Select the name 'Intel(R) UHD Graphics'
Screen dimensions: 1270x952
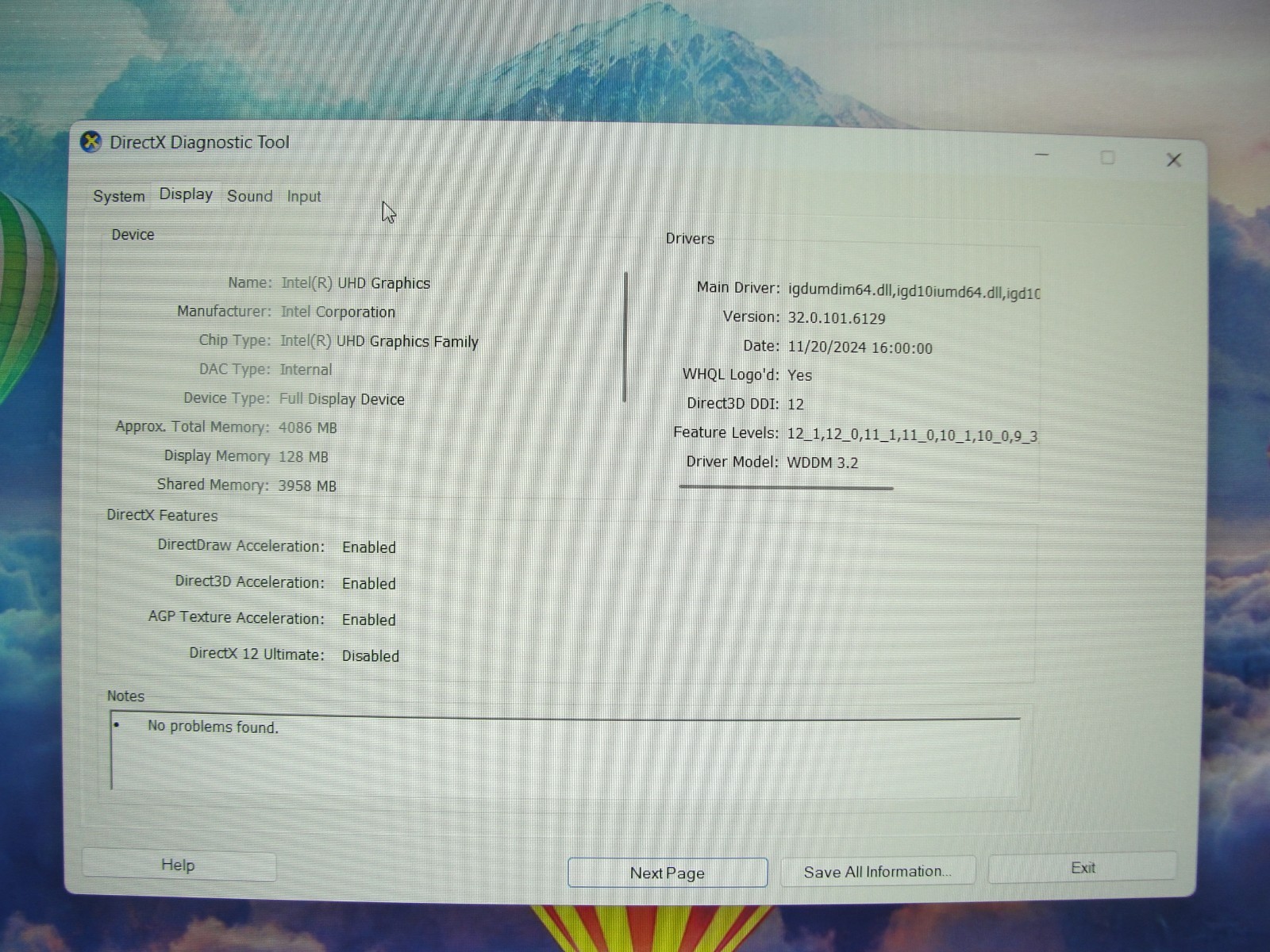356,283
